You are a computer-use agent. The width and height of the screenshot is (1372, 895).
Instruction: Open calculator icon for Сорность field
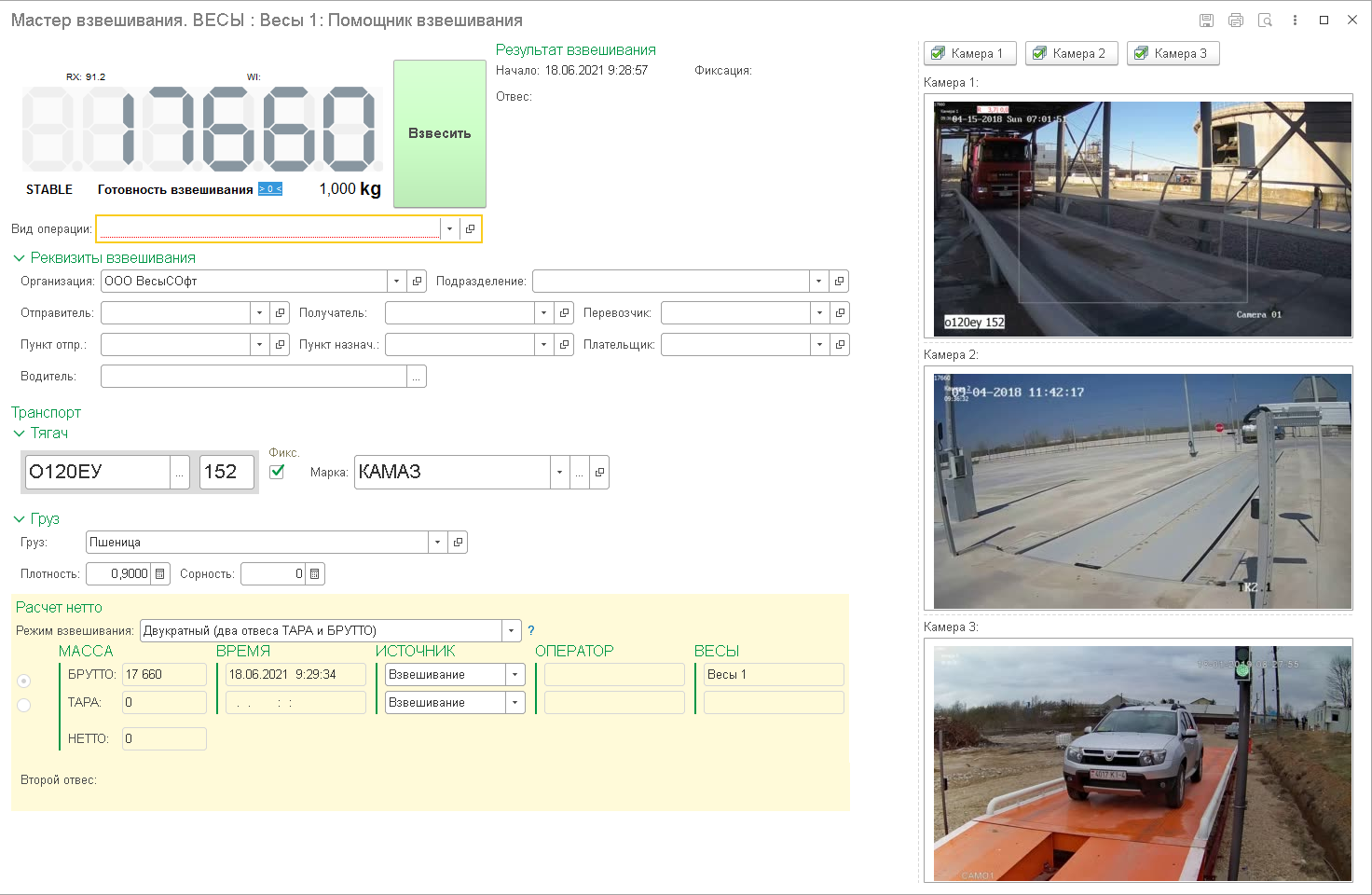(x=315, y=574)
